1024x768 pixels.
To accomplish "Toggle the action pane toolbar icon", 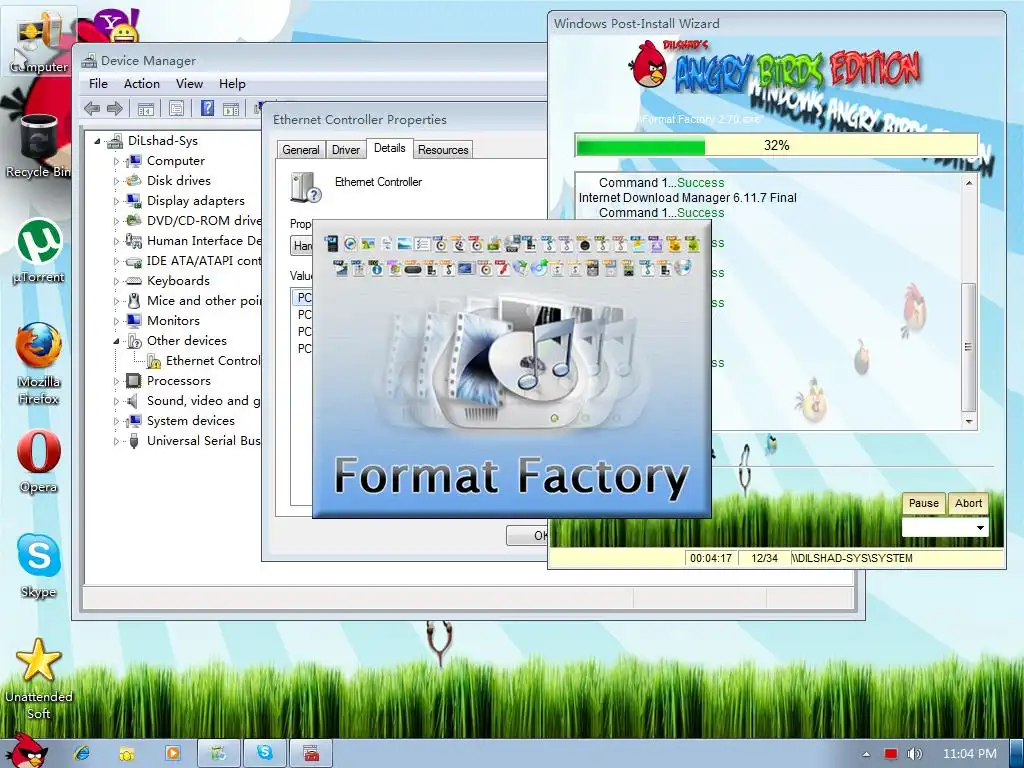I will 231,108.
